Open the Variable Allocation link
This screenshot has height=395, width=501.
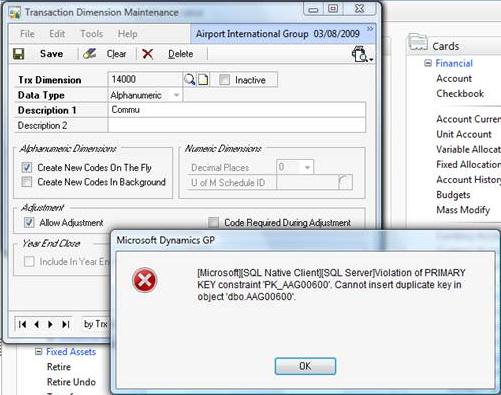469,149
